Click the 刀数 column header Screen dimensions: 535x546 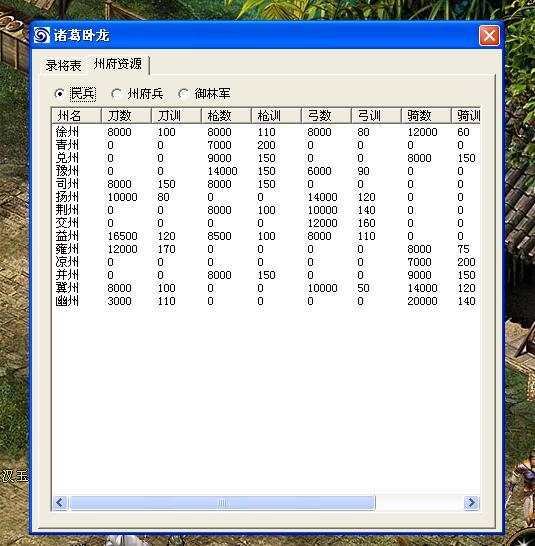coord(126,116)
